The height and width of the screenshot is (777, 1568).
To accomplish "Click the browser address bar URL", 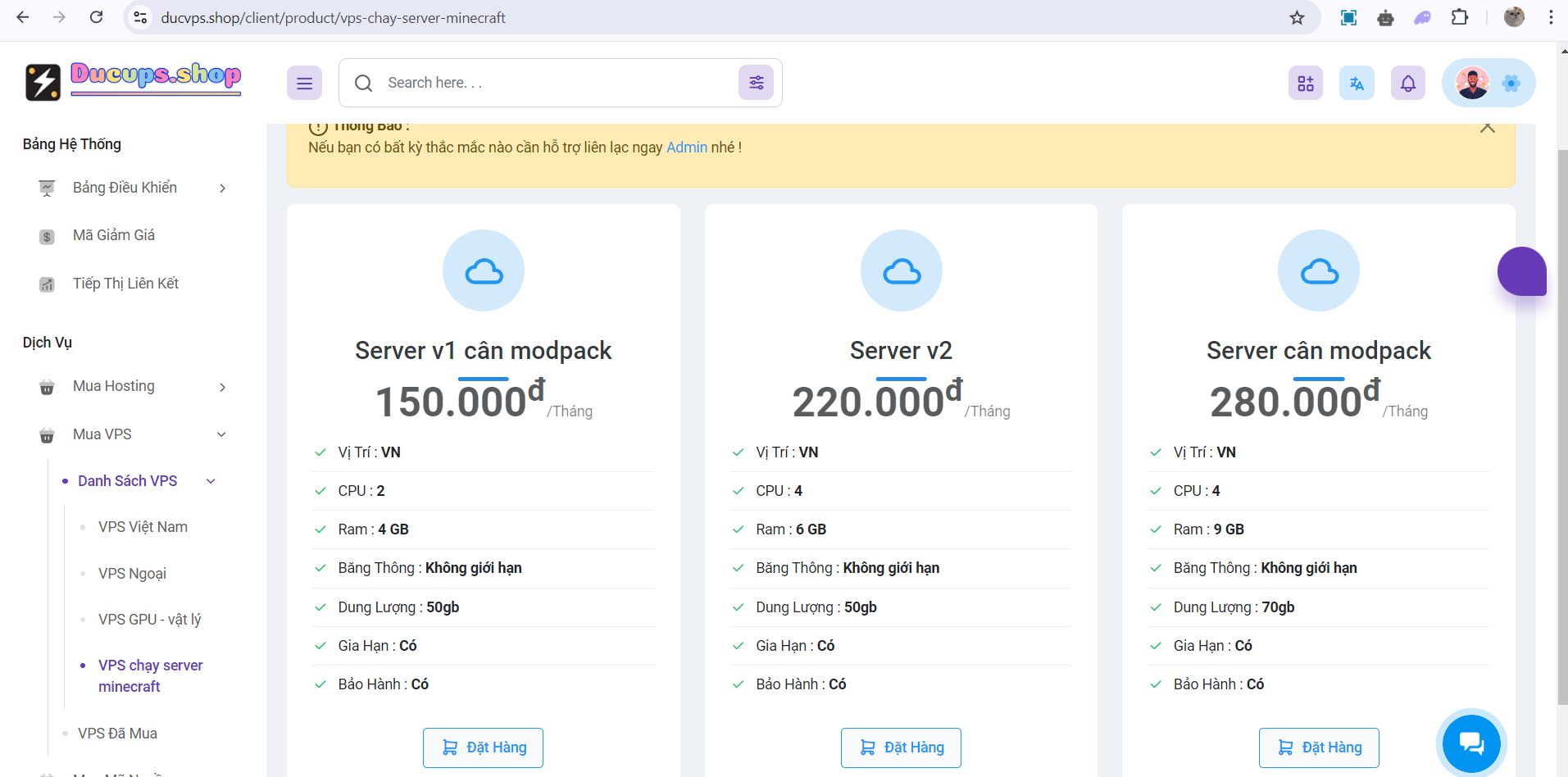I will tap(333, 18).
